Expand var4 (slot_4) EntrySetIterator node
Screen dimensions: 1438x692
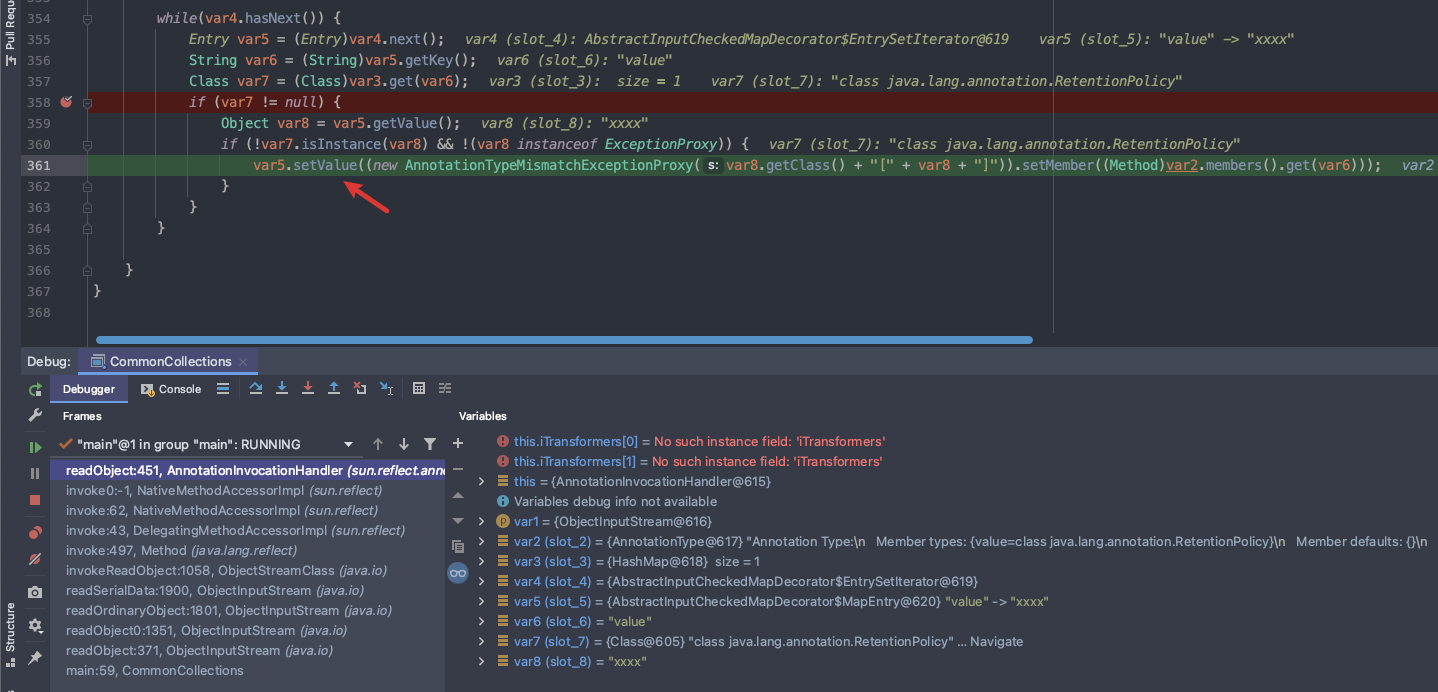coord(482,581)
